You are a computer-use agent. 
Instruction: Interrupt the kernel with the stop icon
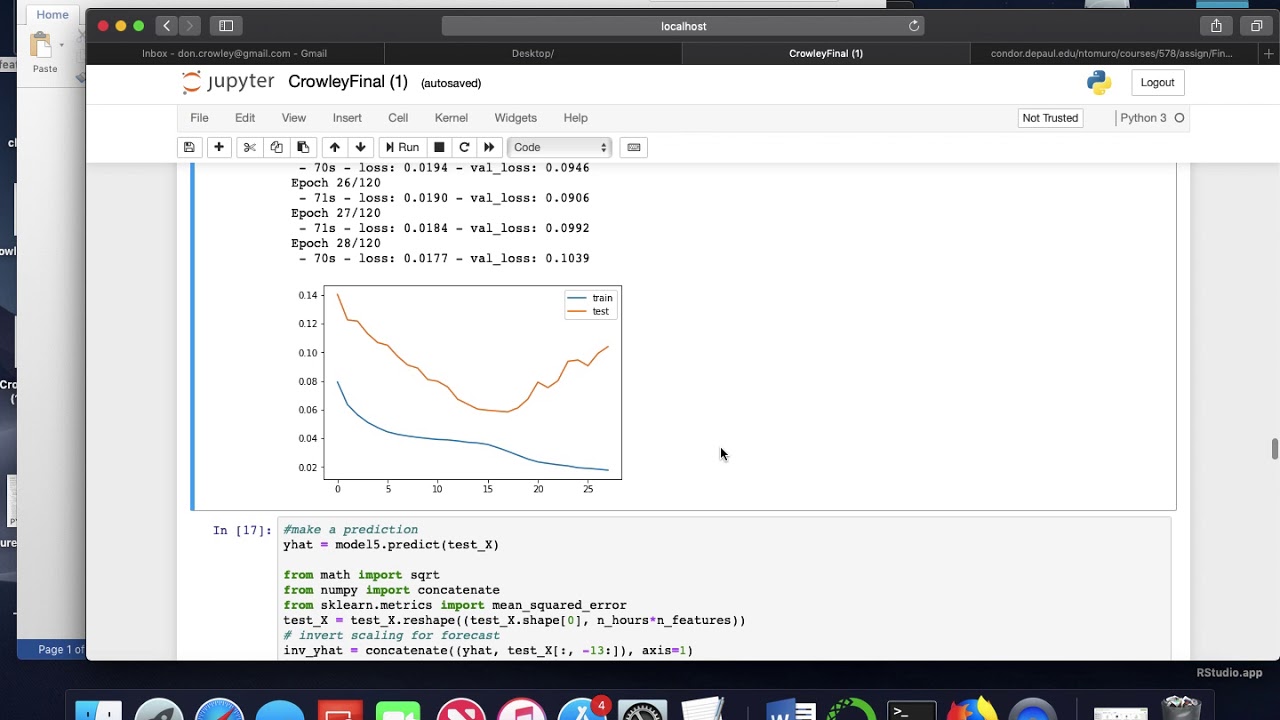(439, 147)
